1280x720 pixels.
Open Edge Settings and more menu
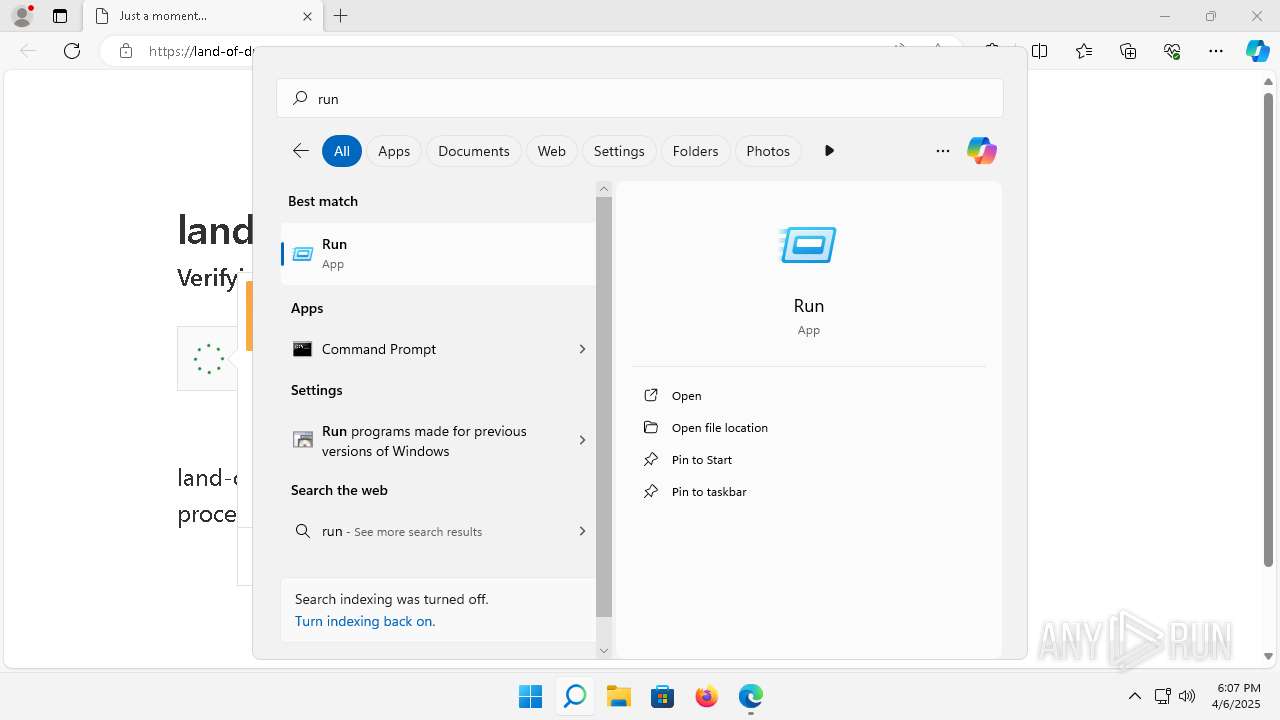point(1216,51)
